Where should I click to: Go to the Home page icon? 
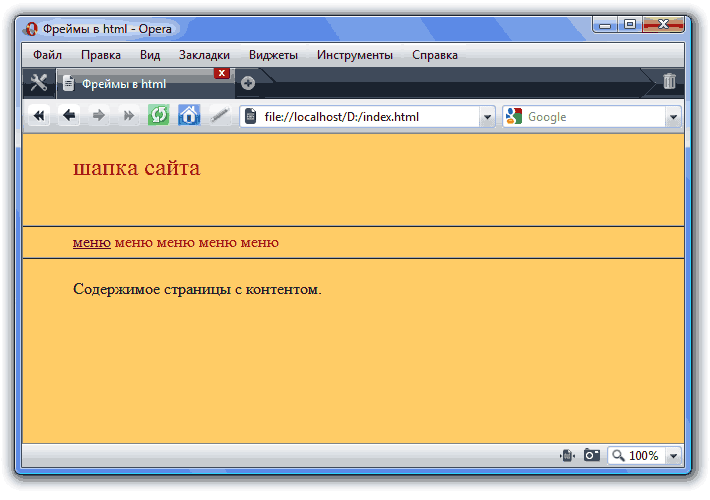pyautogui.click(x=189, y=116)
